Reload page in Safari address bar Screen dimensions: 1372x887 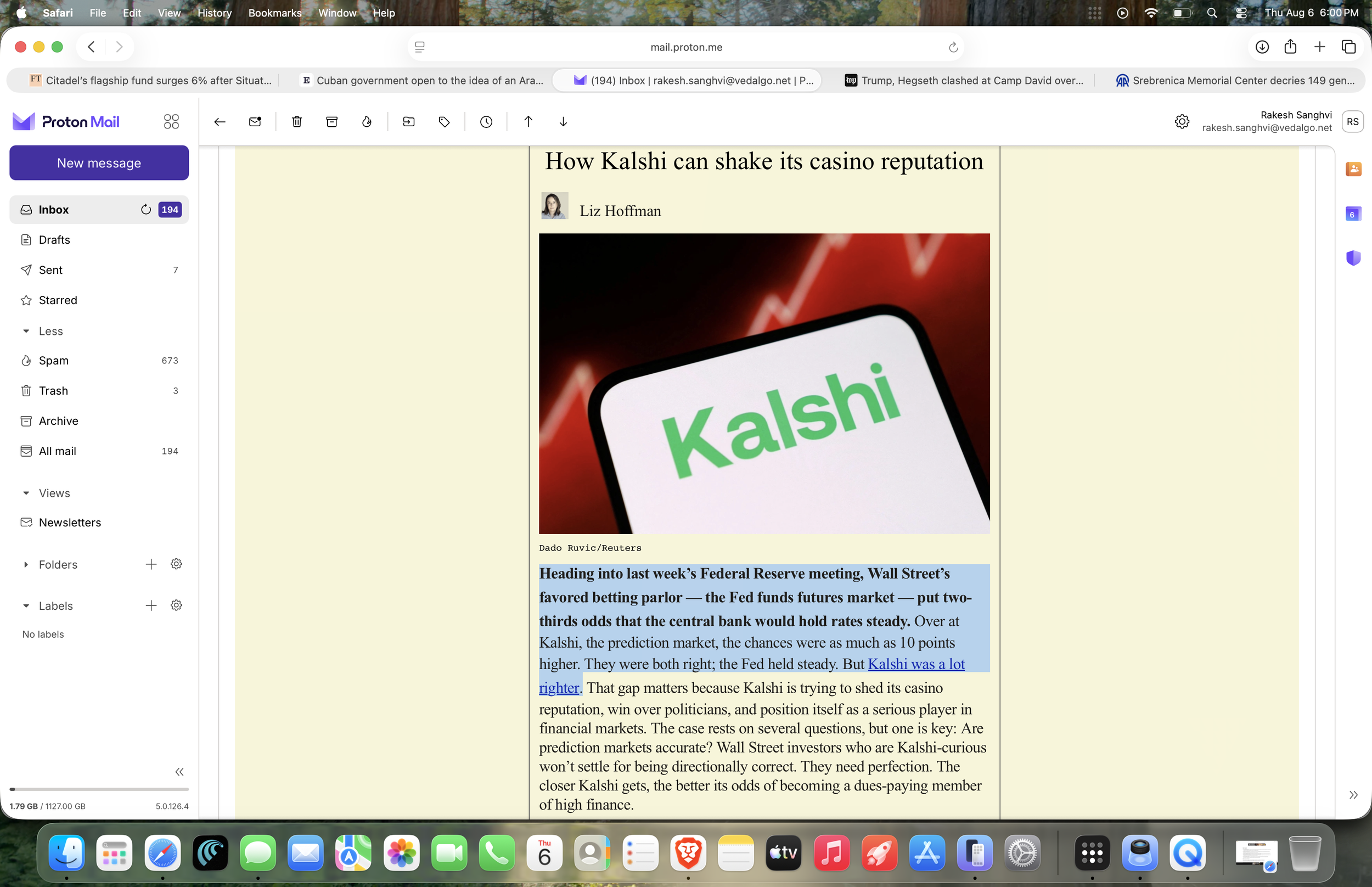953,47
